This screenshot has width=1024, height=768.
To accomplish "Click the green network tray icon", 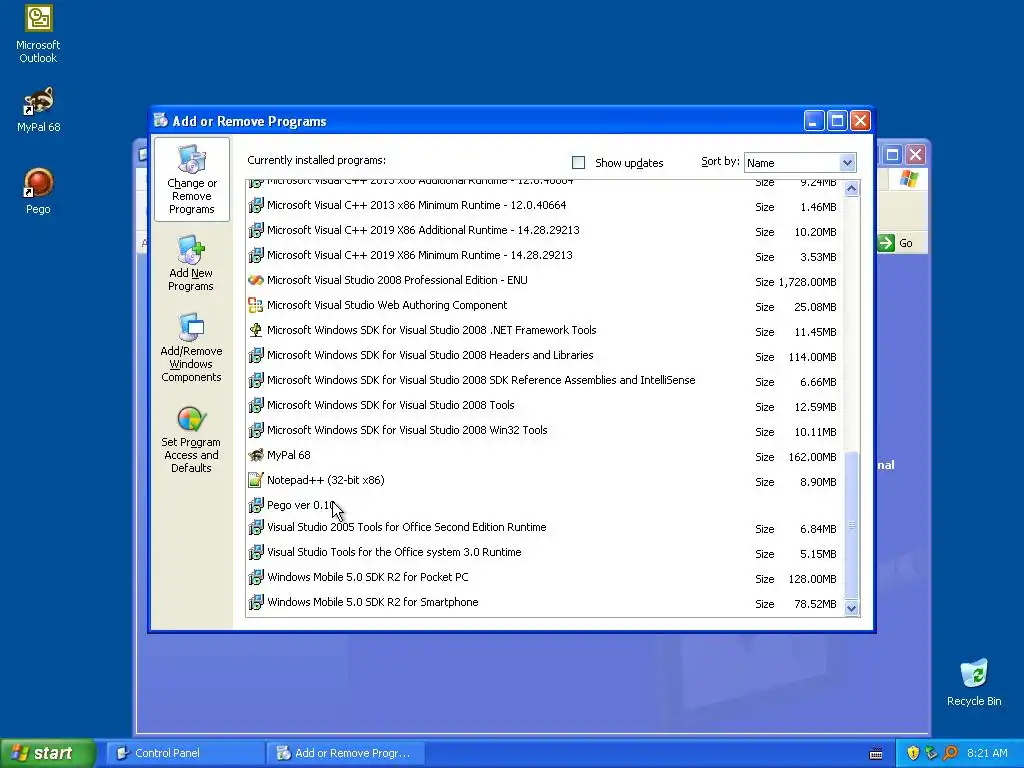I will (x=931, y=753).
